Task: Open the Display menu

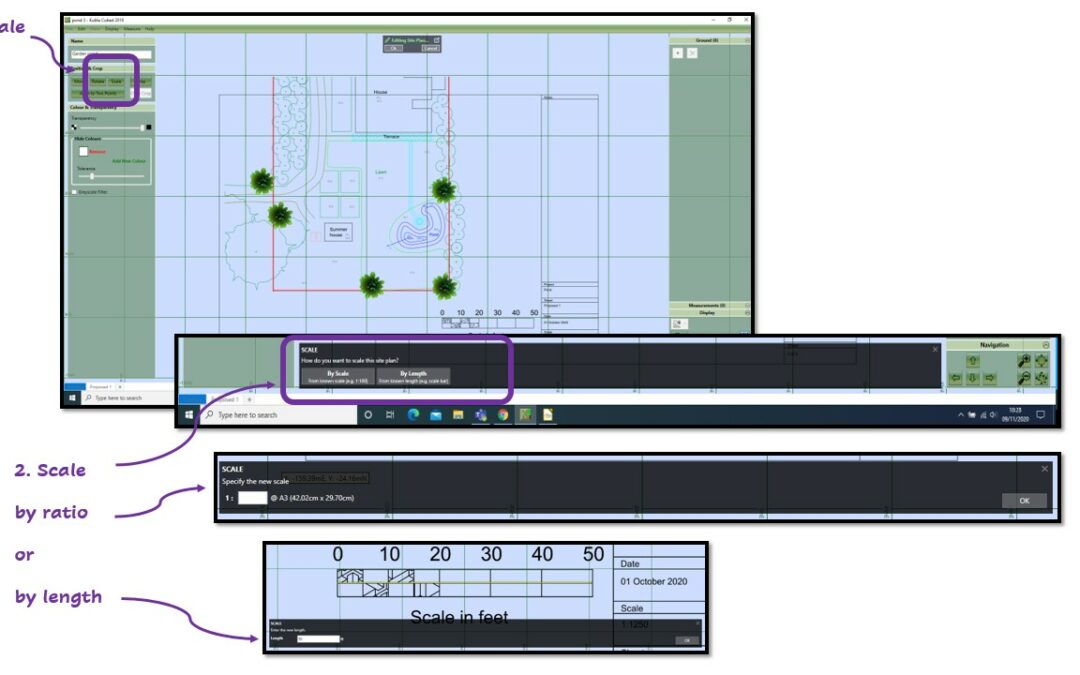Action: click(112, 29)
